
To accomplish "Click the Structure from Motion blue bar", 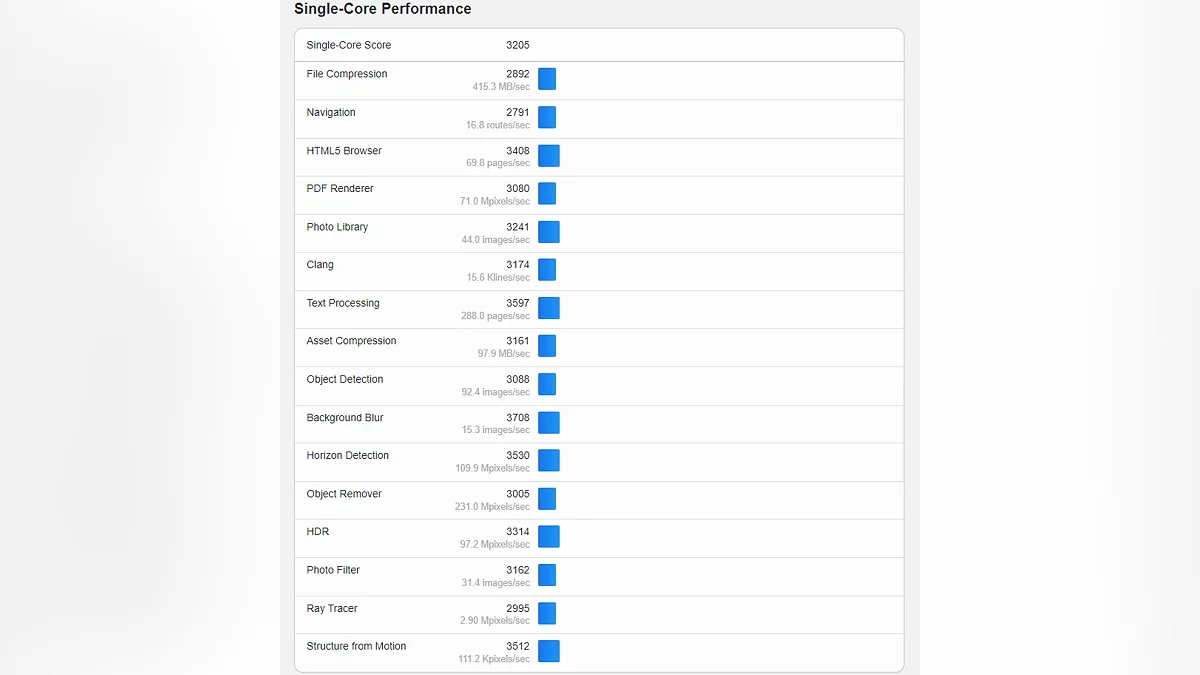I will coord(549,651).
